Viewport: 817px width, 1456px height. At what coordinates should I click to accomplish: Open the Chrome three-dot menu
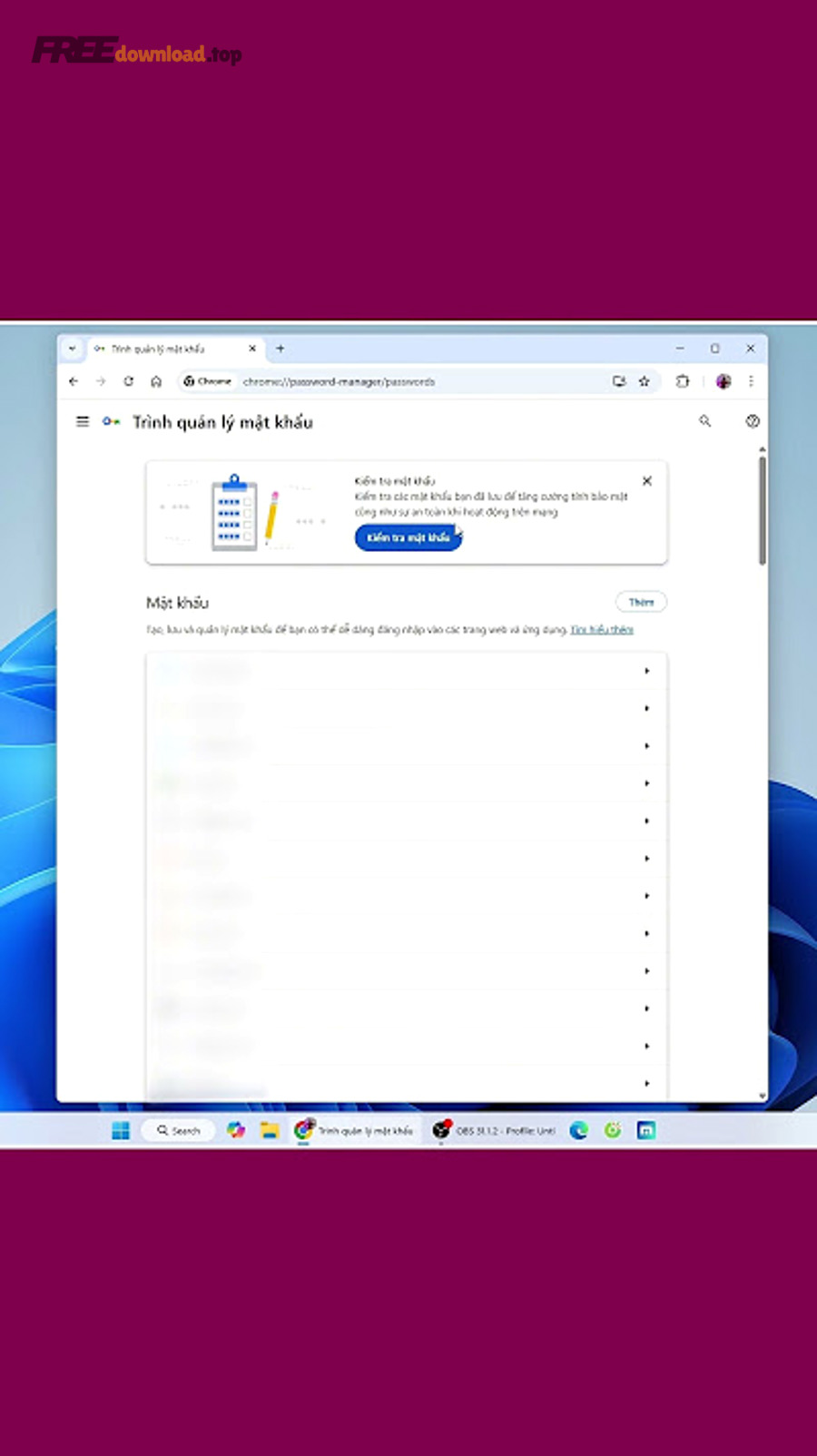(x=751, y=382)
